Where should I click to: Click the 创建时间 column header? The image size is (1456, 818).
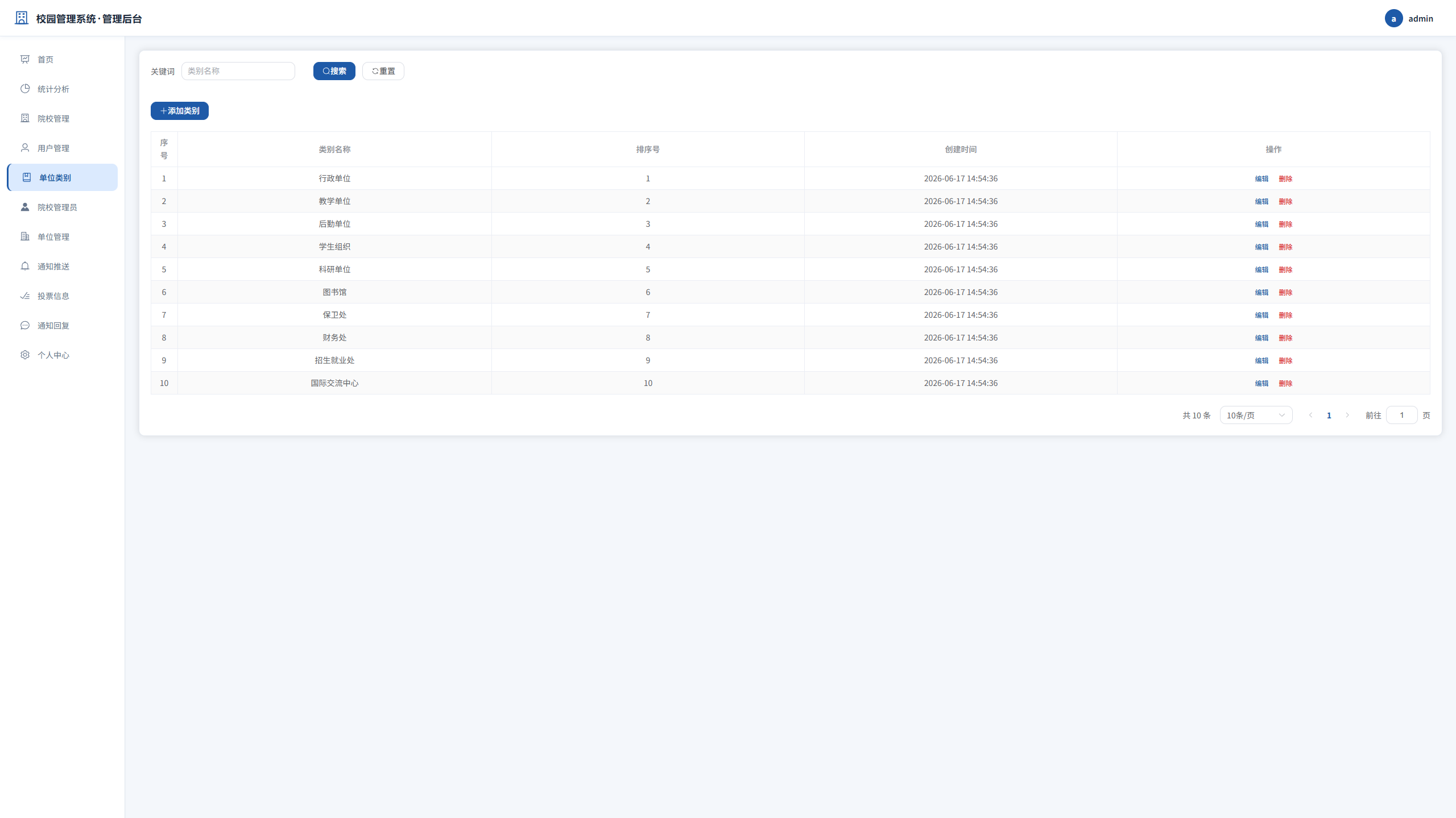961,149
